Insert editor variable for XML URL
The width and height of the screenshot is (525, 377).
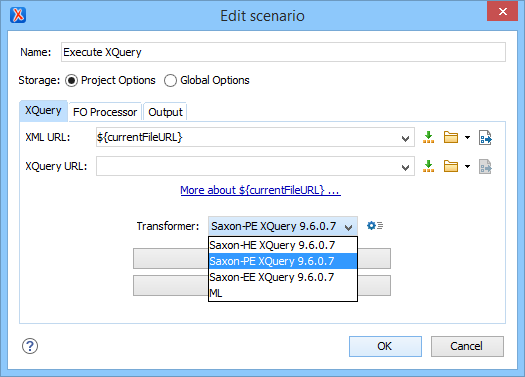pos(428,137)
